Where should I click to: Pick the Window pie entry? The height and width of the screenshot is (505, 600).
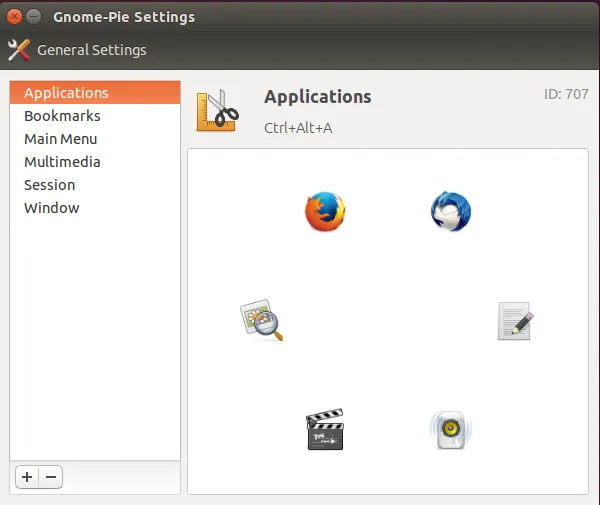pos(52,208)
